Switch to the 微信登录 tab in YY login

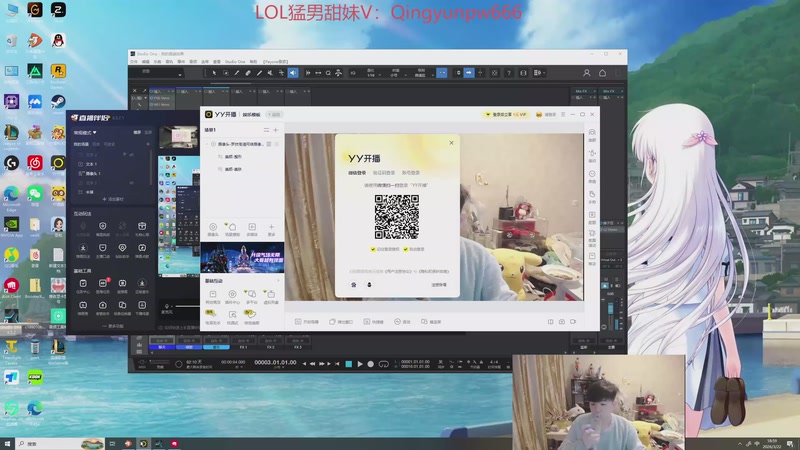[357, 173]
